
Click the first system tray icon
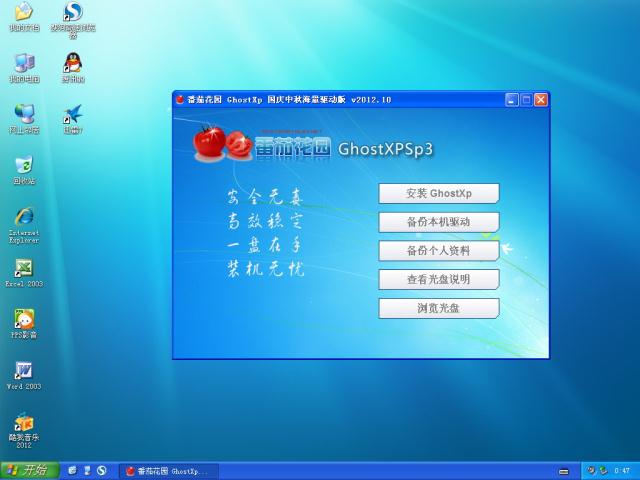point(591,471)
